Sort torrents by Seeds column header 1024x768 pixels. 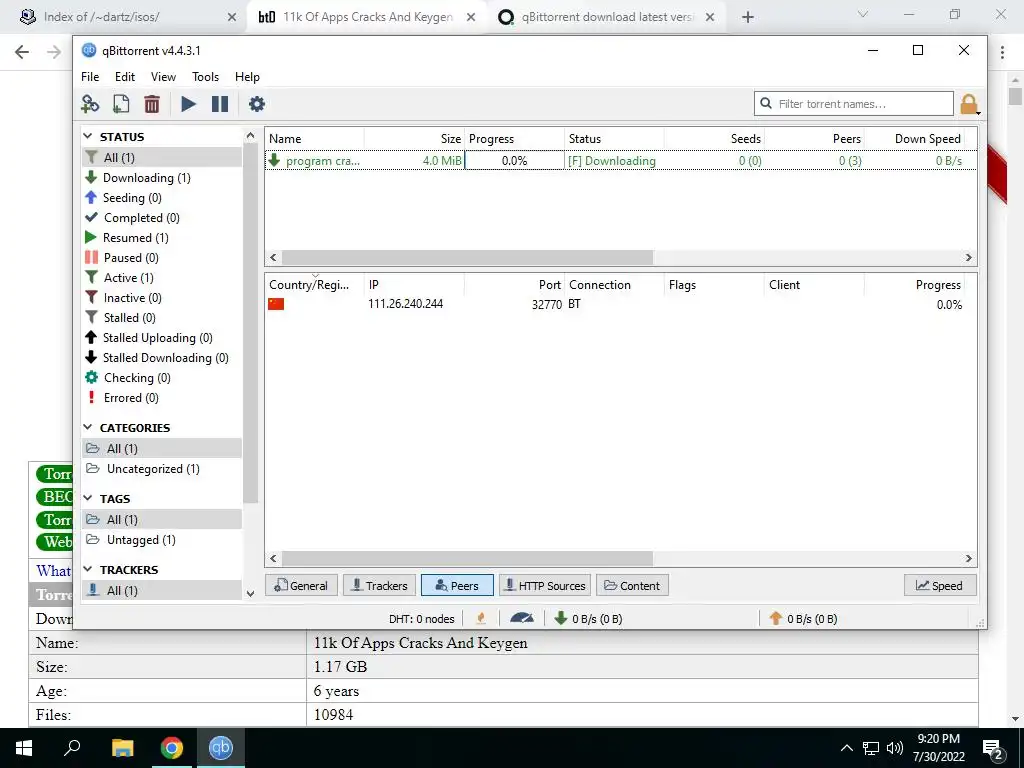(714, 138)
